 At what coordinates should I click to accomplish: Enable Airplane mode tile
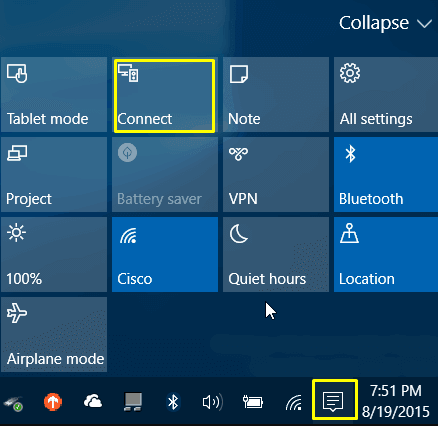[x=54, y=334]
